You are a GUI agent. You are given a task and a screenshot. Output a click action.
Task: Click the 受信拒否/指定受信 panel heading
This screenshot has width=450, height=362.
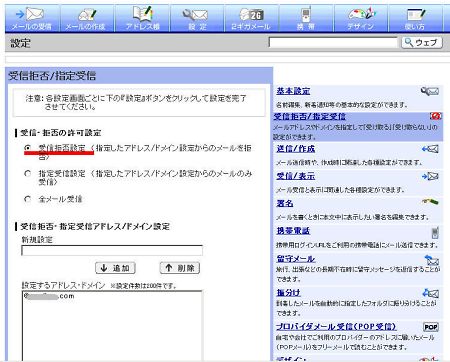point(52,76)
